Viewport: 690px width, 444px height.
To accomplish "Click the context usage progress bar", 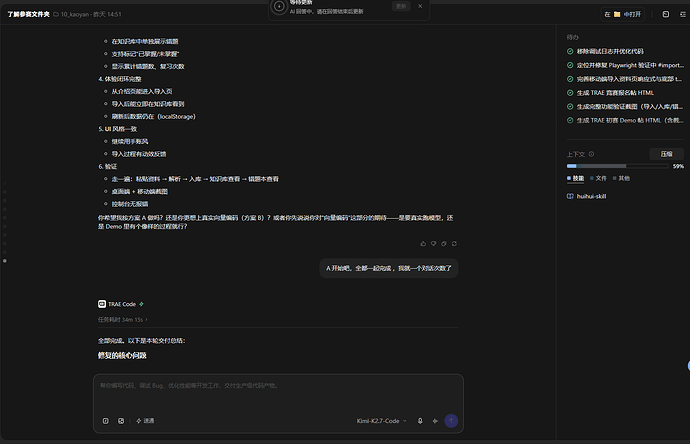I will click(x=617, y=166).
